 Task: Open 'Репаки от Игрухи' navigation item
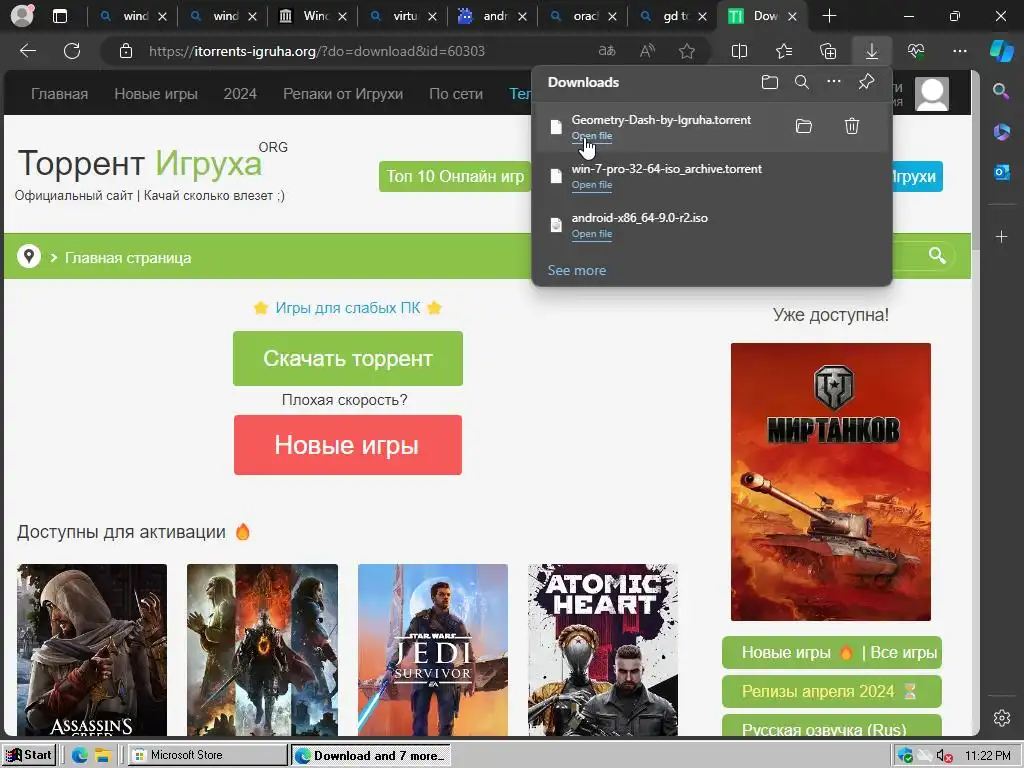click(x=343, y=94)
